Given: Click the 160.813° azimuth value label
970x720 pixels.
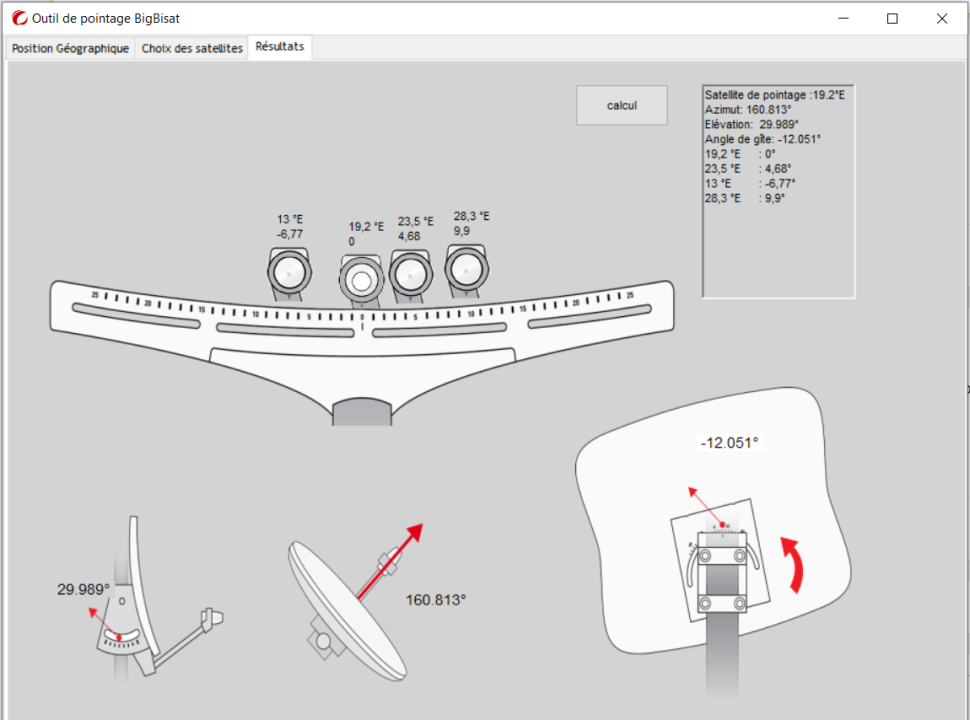Looking at the screenshot, I should 436,600.
